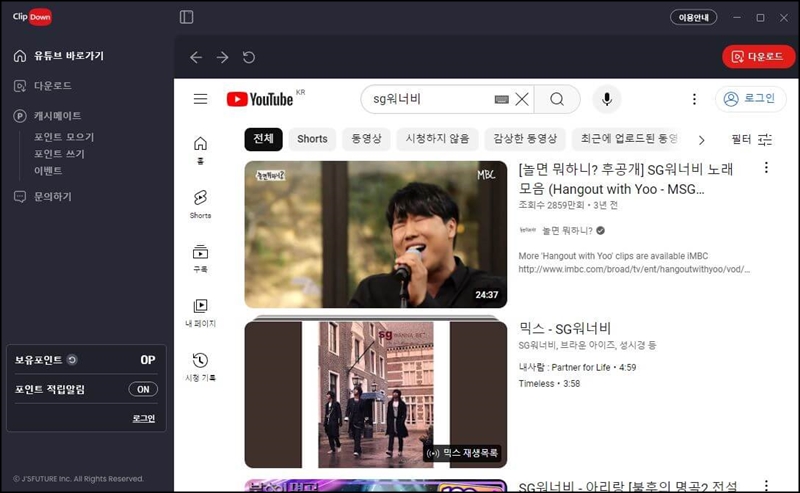Click 로그인 link in points panel
The height and width of the screenshot is (493, 800).
[x=144, y=418]
